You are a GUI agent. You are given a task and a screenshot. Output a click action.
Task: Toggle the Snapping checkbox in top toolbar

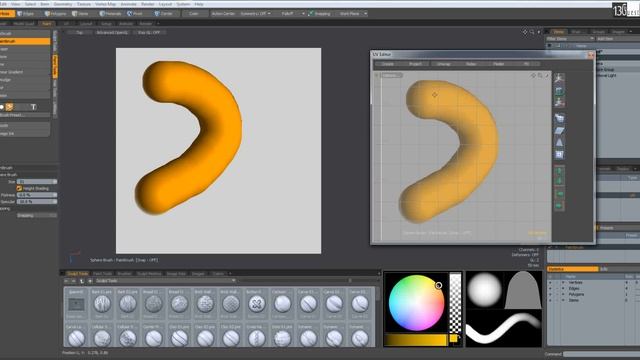tap(311, 13)
